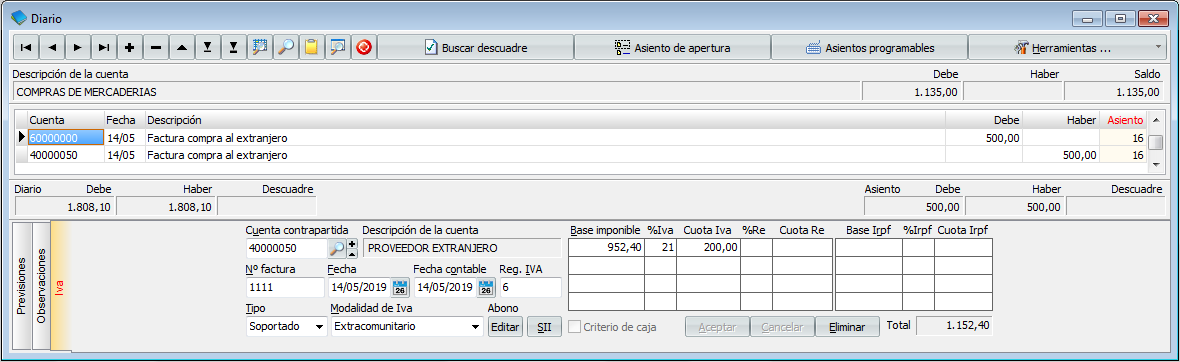This screenshot has width=1180, height=362.
Task: Click the red cancel circle icon
Action: 364,47
